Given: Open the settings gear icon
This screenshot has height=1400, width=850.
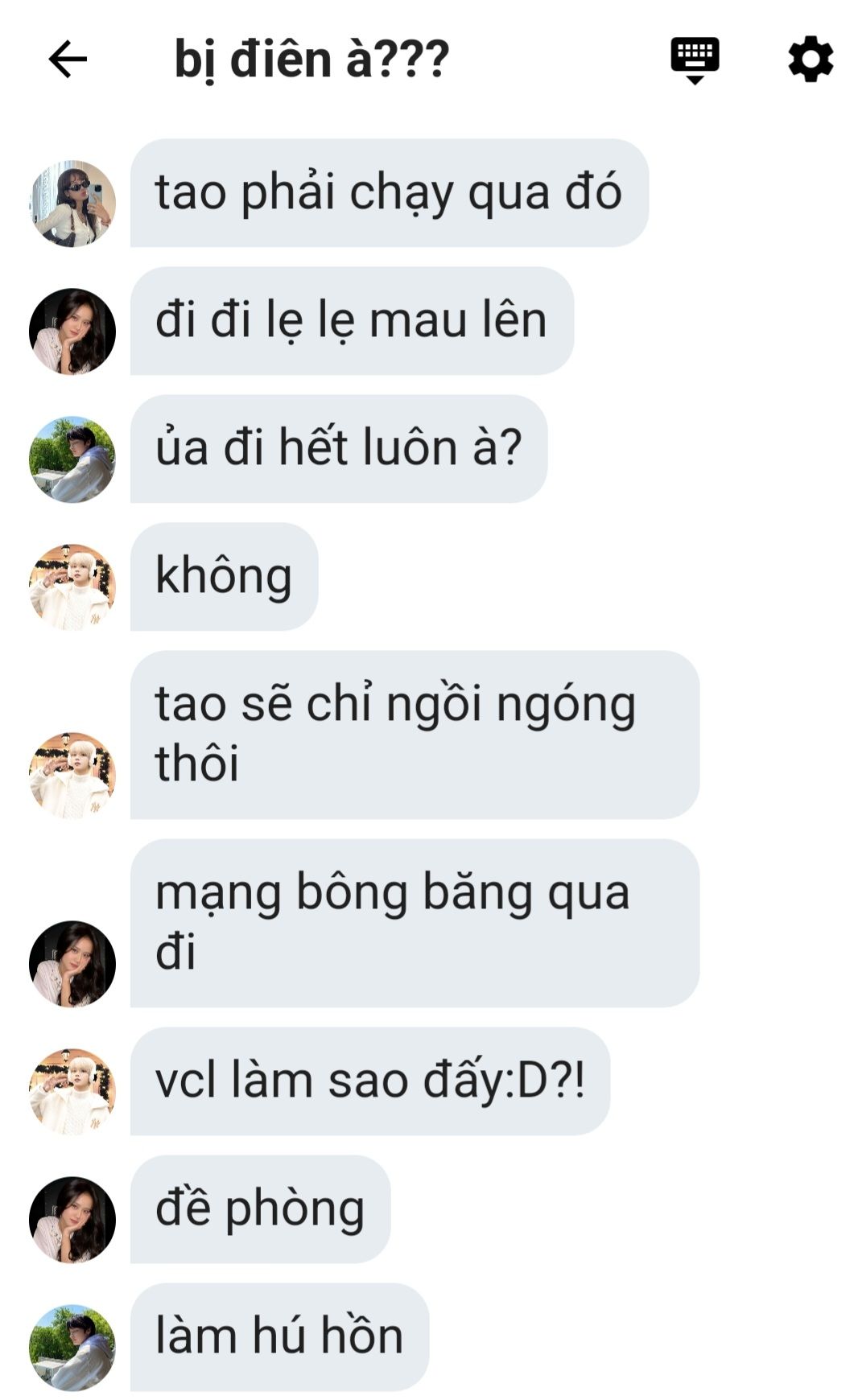Looking at the screenshot, I should pyautogui.click(x=810, y=59).
